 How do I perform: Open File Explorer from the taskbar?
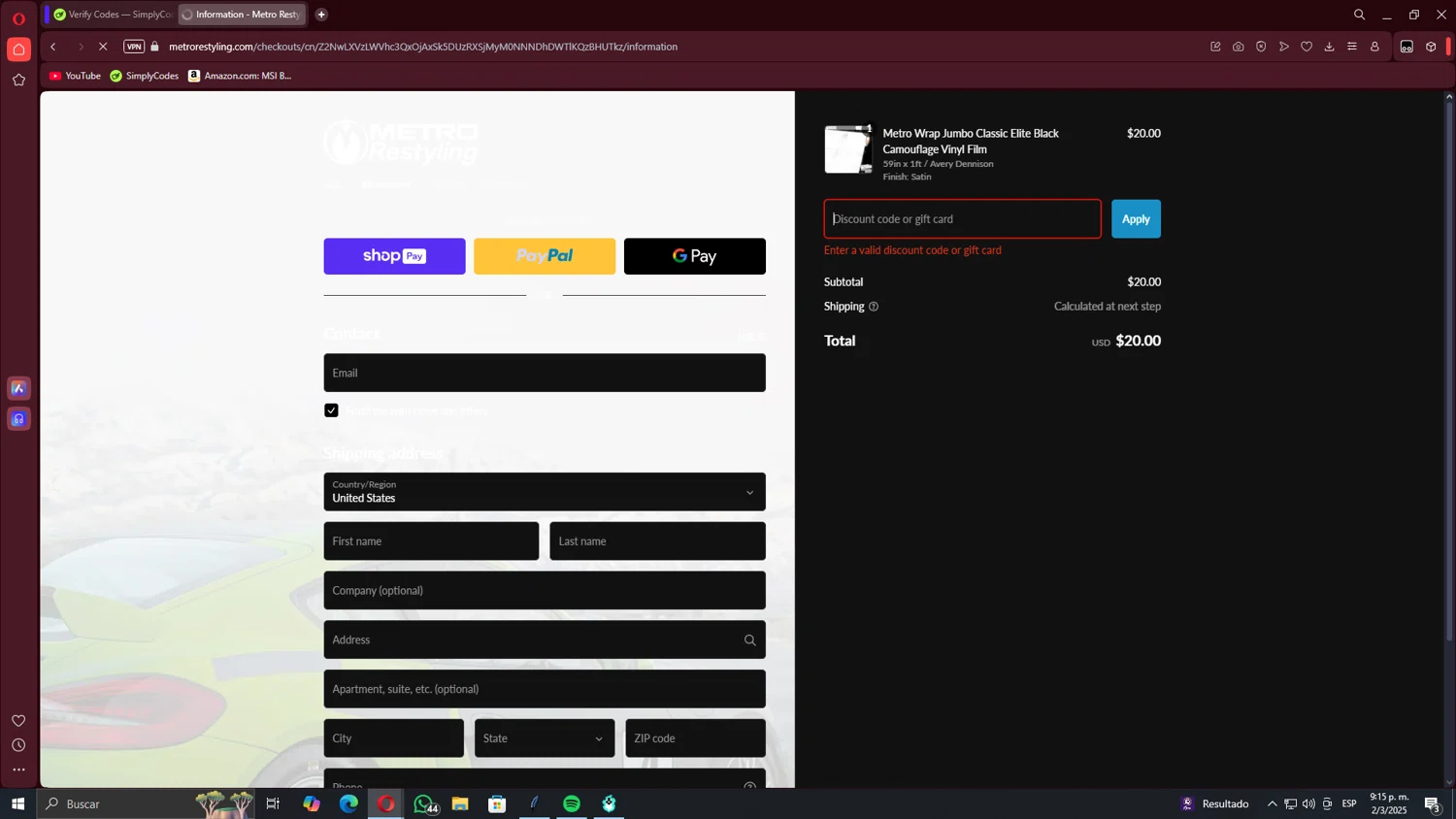(460, 803)
